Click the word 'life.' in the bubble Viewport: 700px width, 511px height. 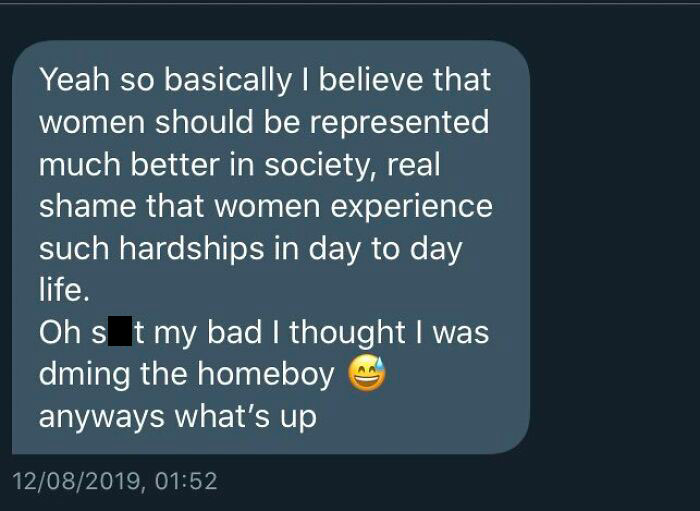(64, 289)
